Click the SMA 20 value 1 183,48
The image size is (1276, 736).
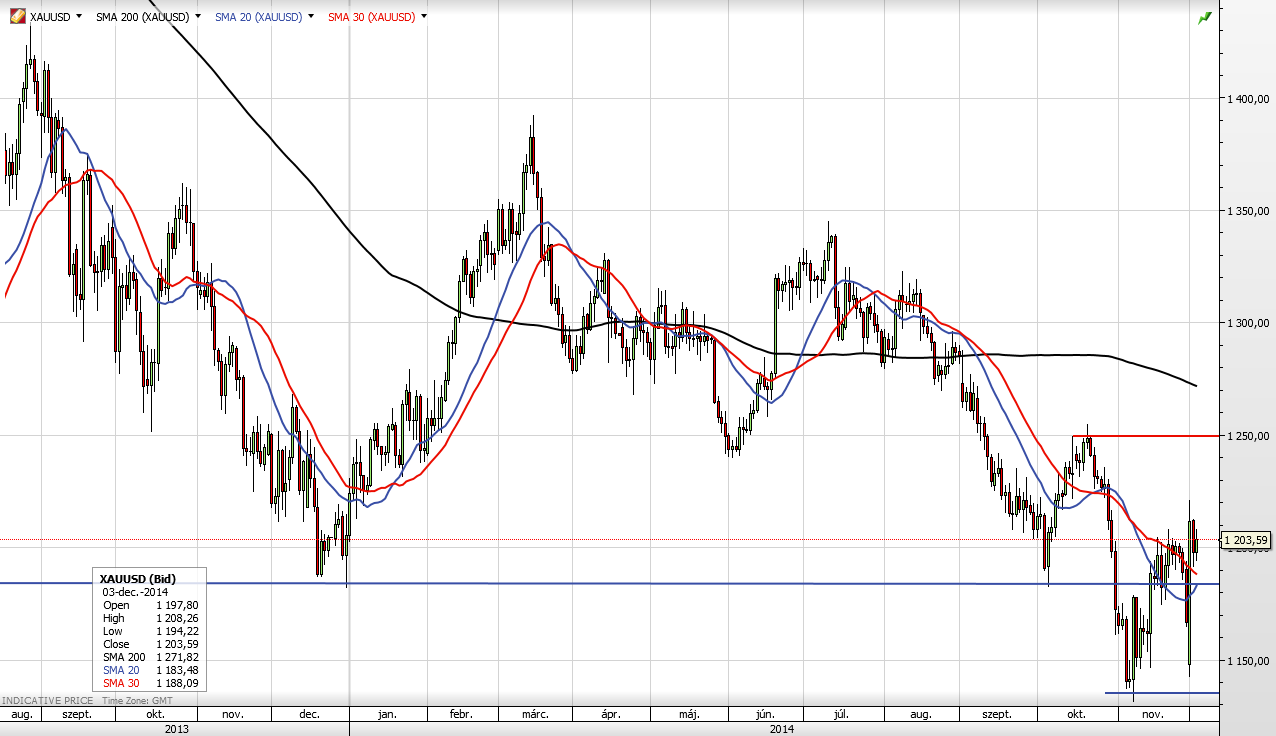177,670
